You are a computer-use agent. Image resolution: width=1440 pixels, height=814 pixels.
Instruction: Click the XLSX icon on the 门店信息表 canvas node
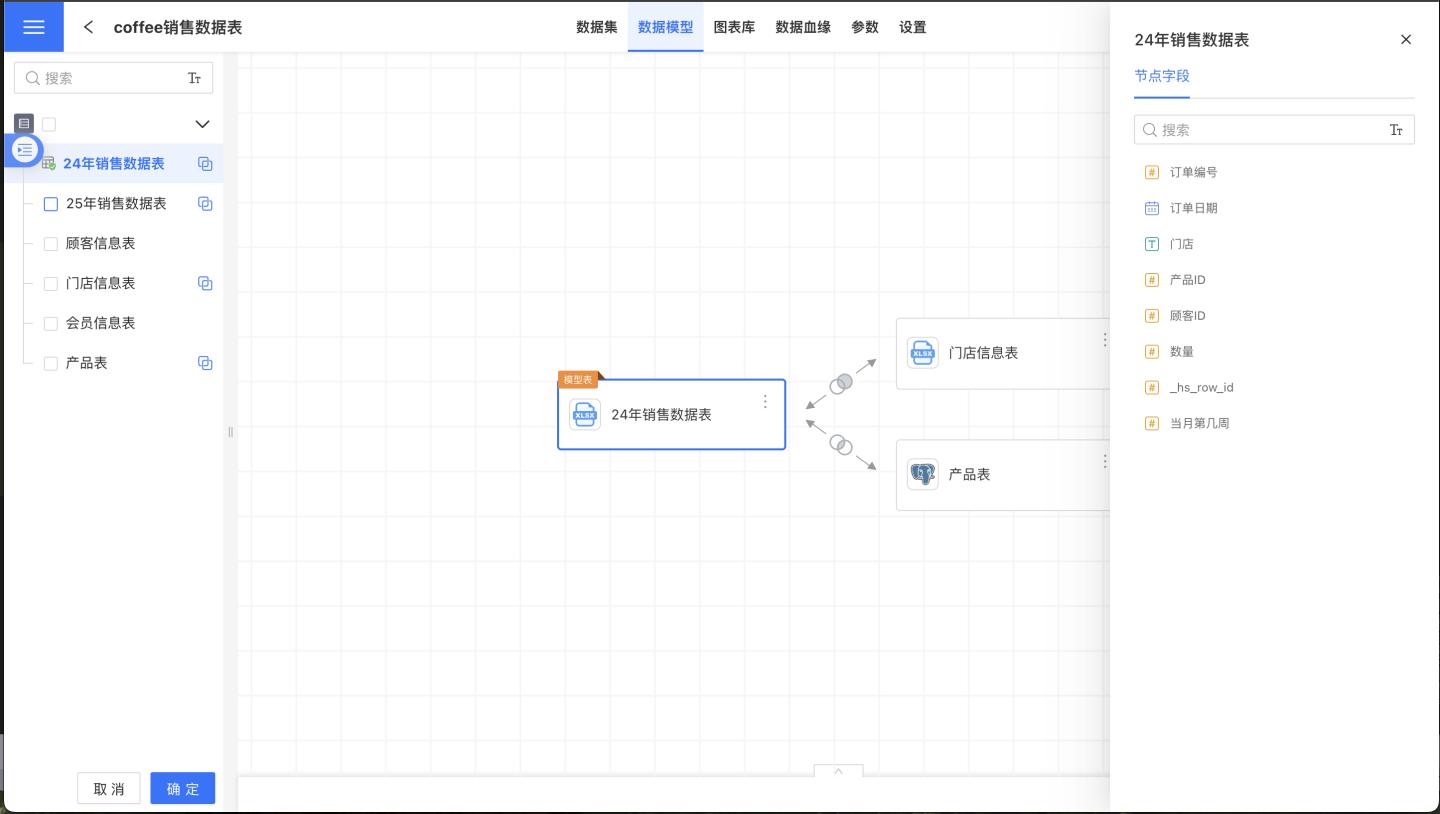(922, 353)
